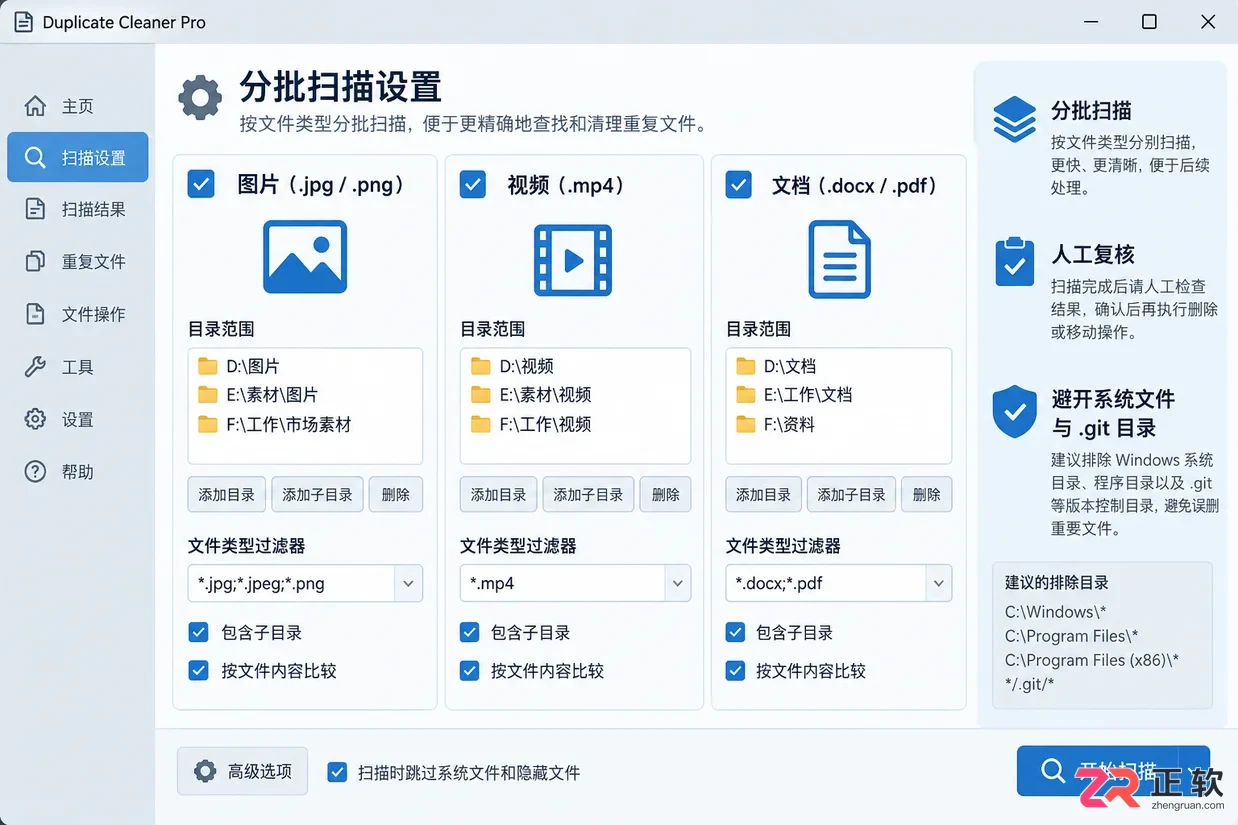The height and width of the screenshot is (825, 1238).
Task: Click the folder icon for D:\视频
Action: coord(481,366)
